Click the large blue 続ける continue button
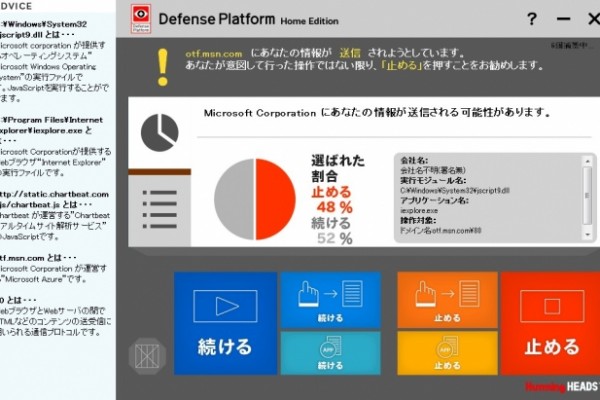600x400 pixels. point(225,323)
